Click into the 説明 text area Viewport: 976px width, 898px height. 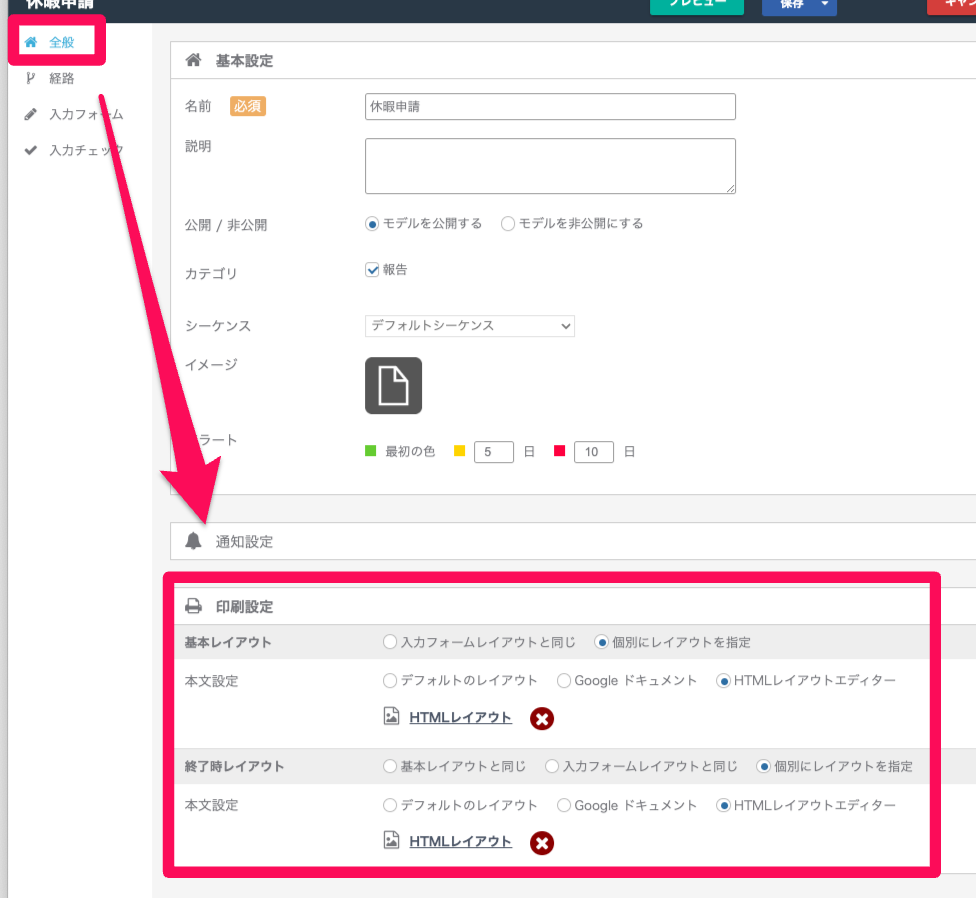[x=550, y=166]
